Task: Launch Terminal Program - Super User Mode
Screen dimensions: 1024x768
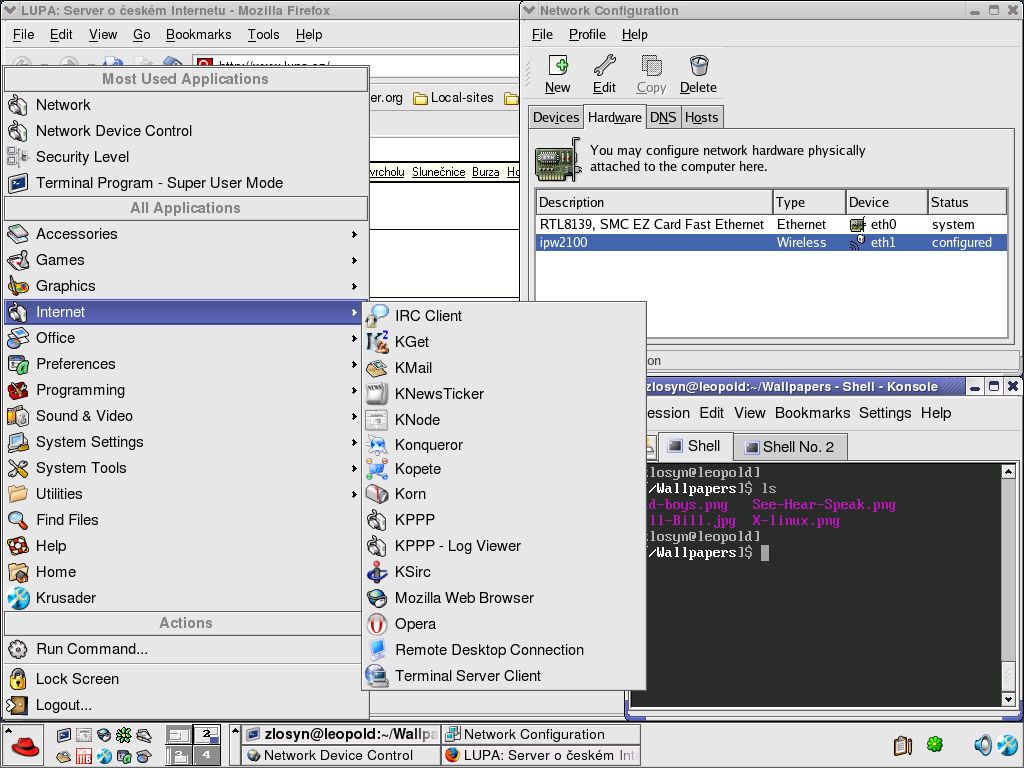Action: (186, 183)
